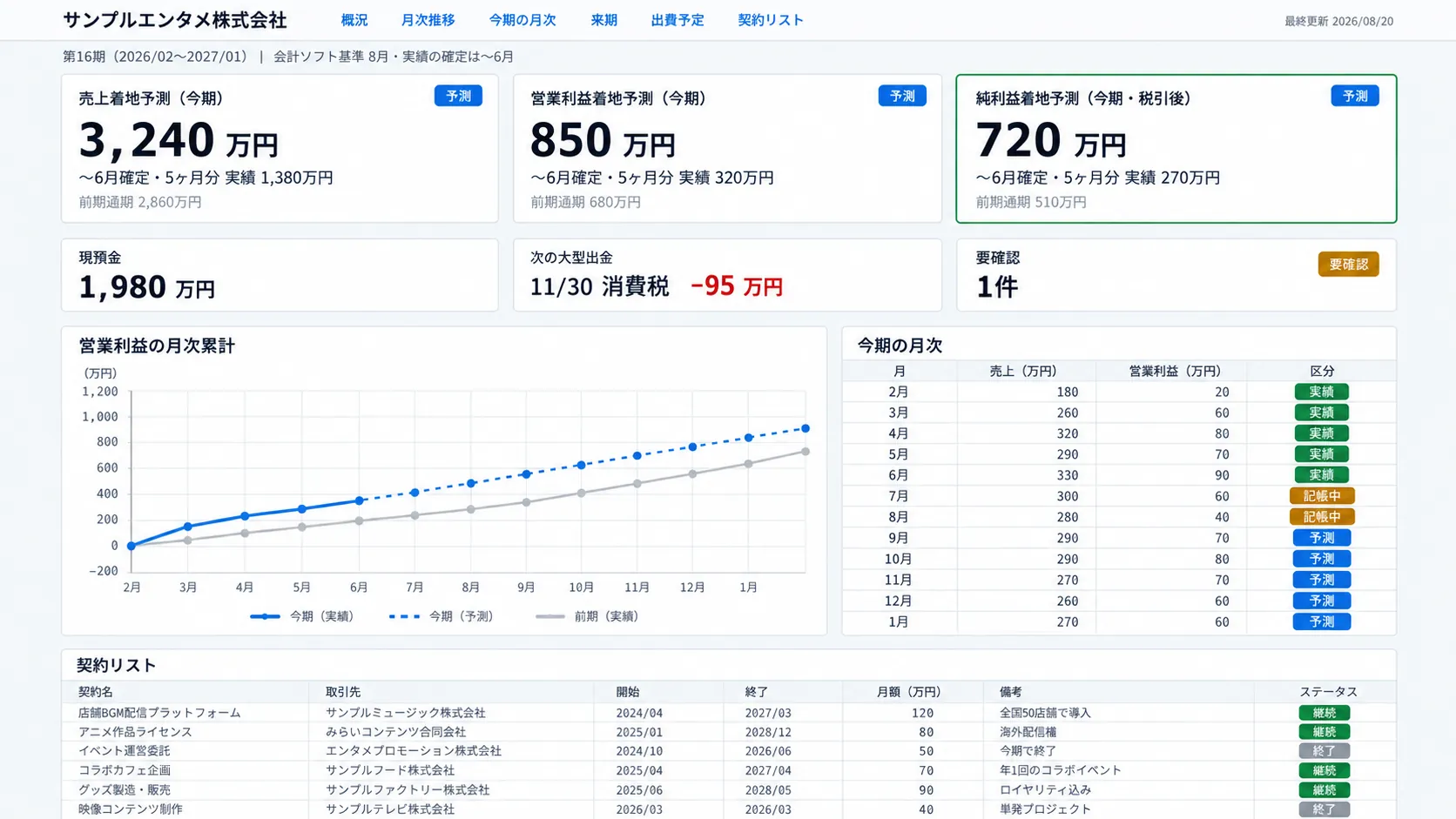The image size is (1456, 819).
Task: Toggle the 前期（実績） chart legend item
Action: tap(587, 616)
